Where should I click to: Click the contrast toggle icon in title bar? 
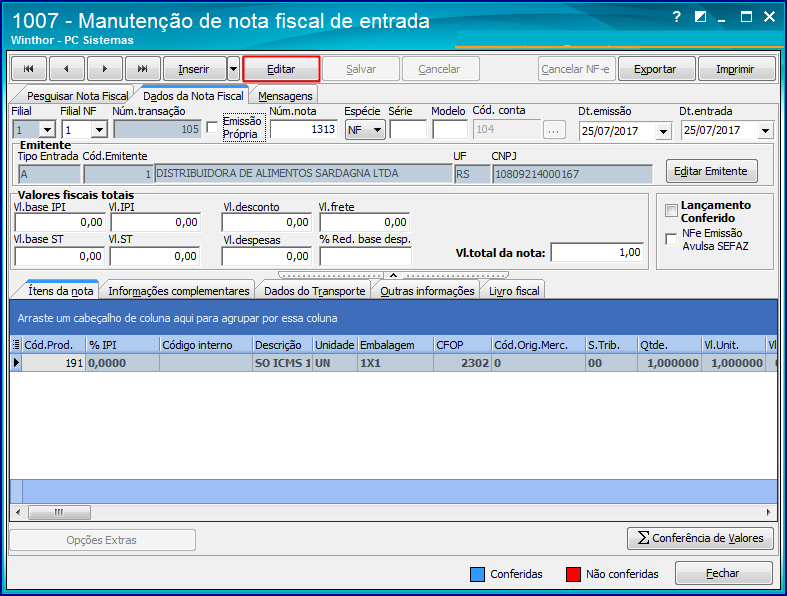coord(700,17)
